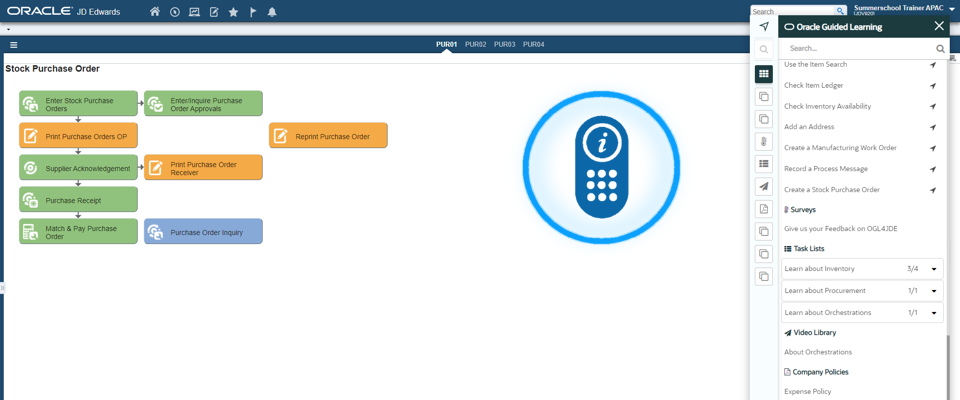The width and height of the screenshot is (960, 400).
Task: Open the Task Lists icon in sidebar
Action: coord(763,164)
